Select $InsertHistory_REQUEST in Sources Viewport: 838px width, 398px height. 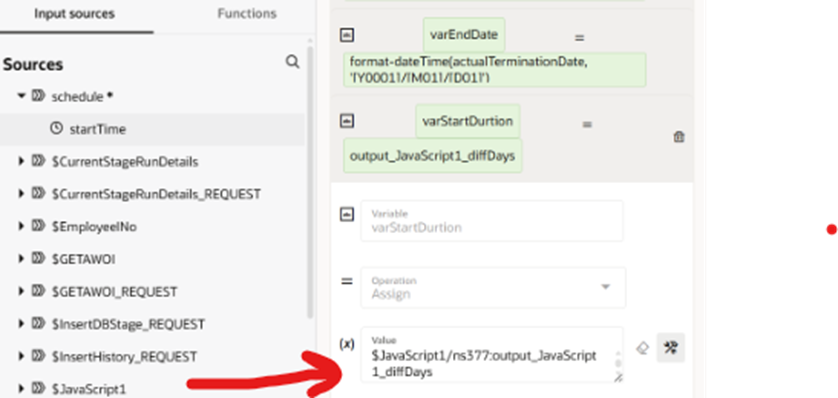tap(124, 357)
